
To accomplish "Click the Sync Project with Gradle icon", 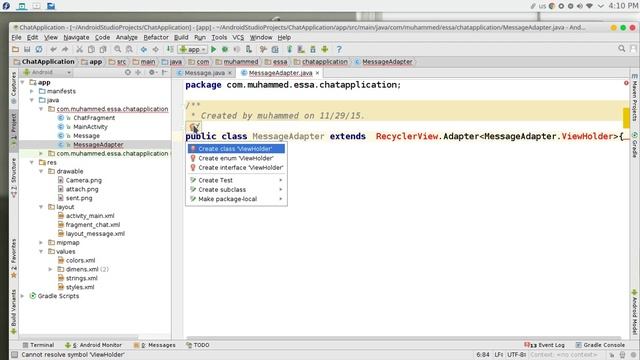I will pos(289,49).
